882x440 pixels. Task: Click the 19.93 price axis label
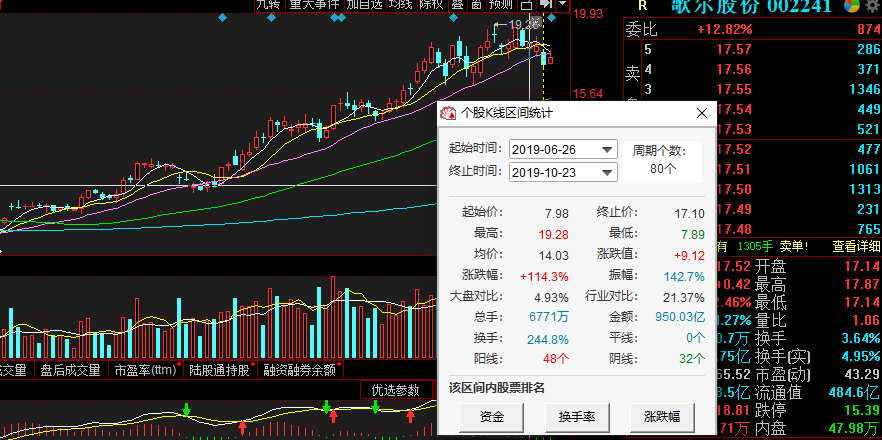coord(587,14)
